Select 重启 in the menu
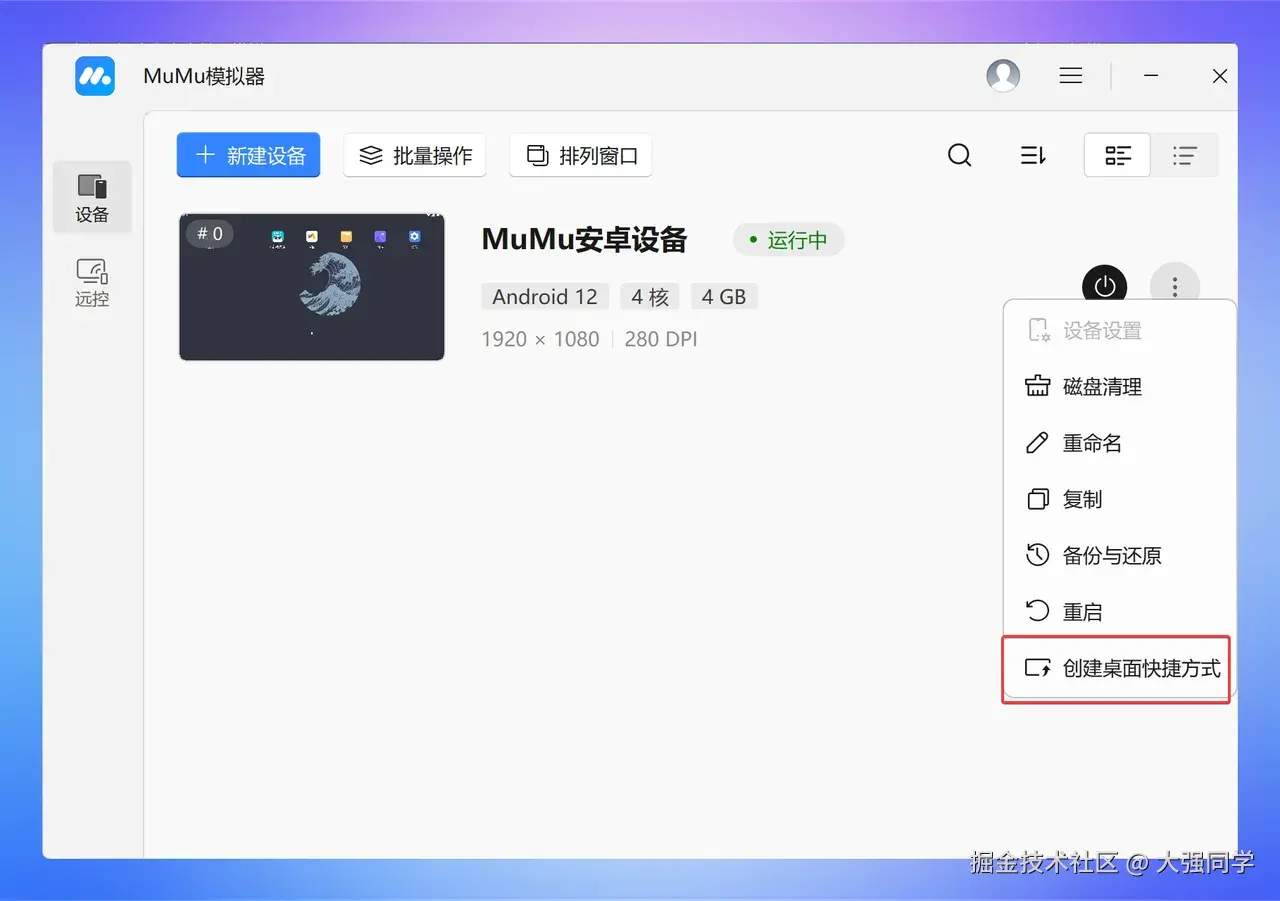This screenshot has height=901, width=1280. (1120, 611)
